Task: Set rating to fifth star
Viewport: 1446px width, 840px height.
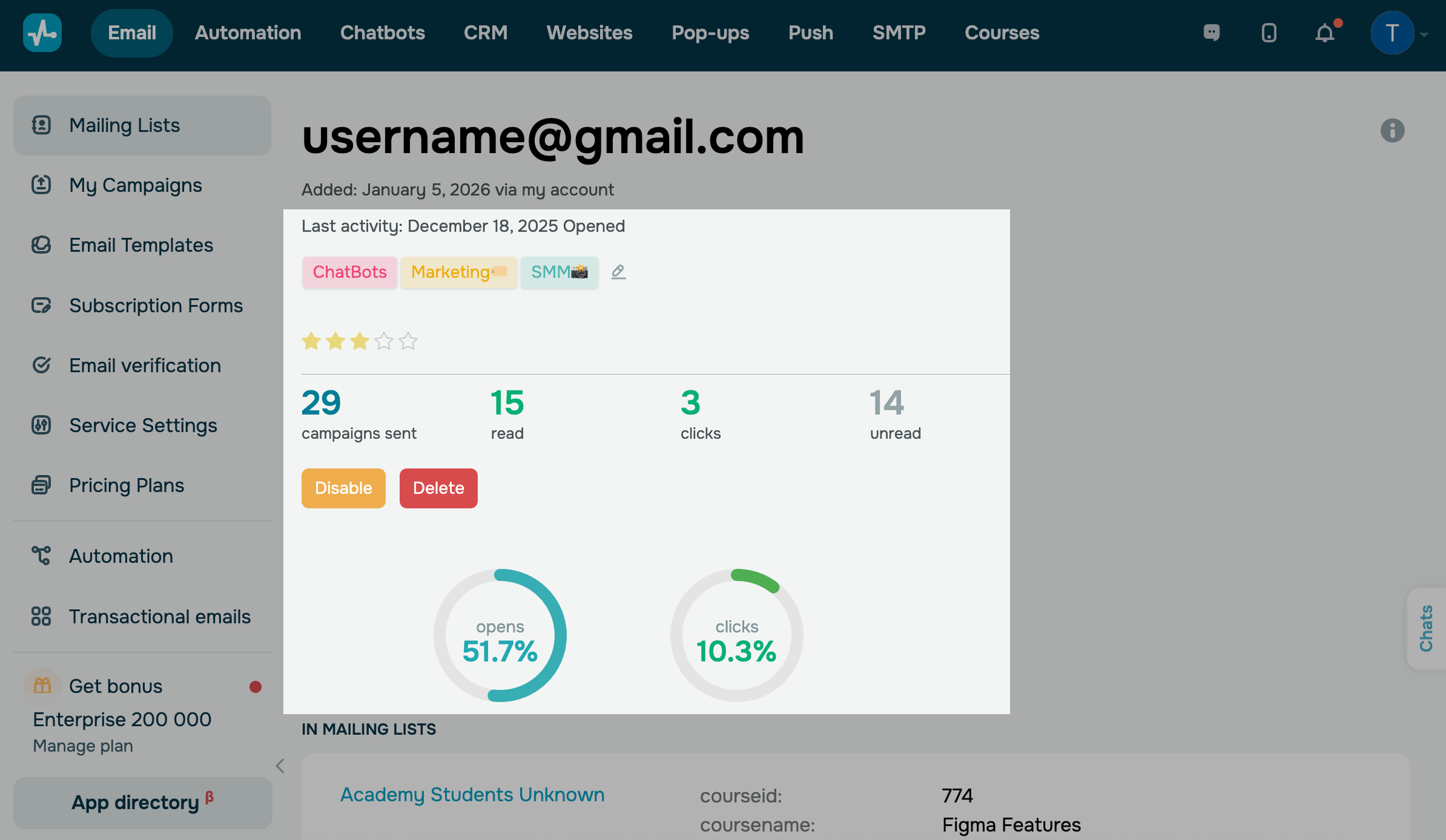Action: point(408,341)
